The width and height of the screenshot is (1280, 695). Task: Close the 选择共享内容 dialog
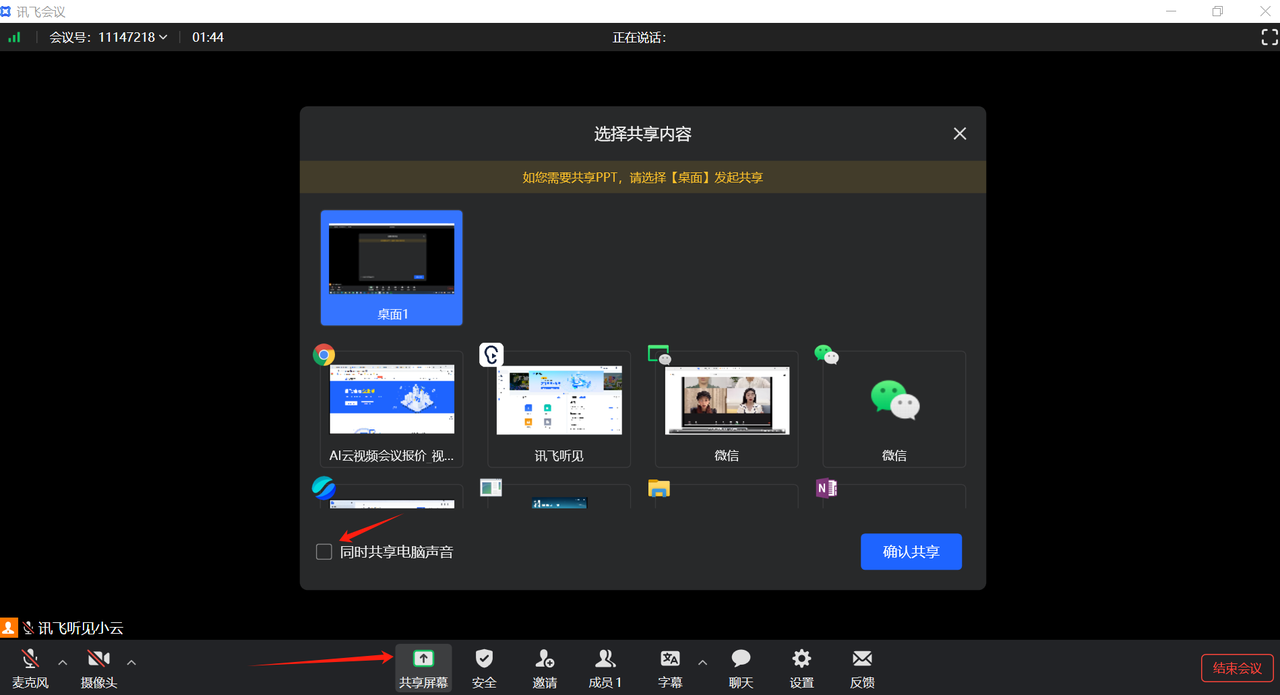point(960,134)
